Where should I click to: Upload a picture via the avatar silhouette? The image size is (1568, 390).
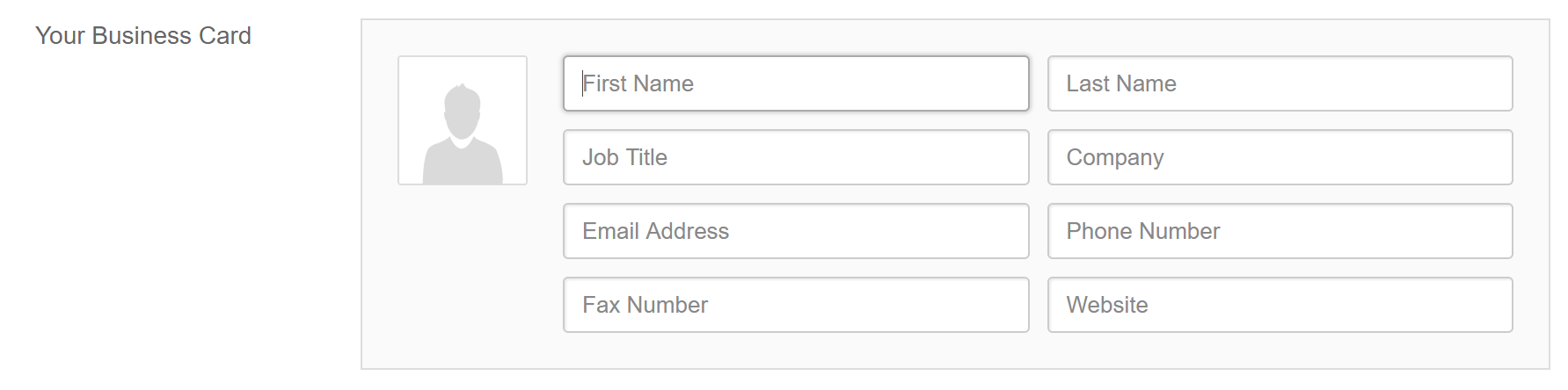[463, 134]
